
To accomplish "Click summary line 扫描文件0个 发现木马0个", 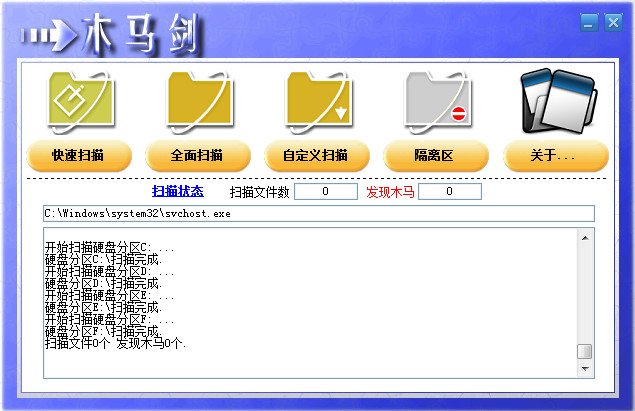I will [115, 343].
